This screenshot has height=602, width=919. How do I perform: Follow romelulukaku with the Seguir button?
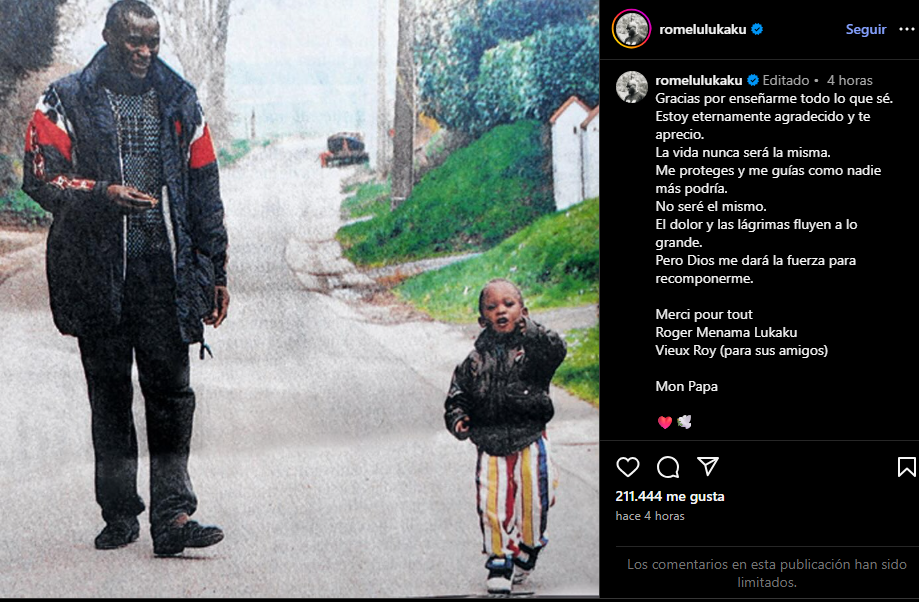point(866,29)
